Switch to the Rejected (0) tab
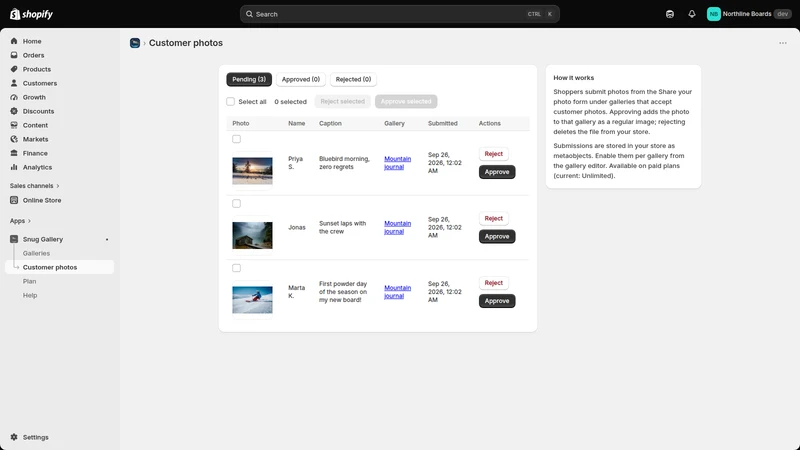 tap(353, 79)
